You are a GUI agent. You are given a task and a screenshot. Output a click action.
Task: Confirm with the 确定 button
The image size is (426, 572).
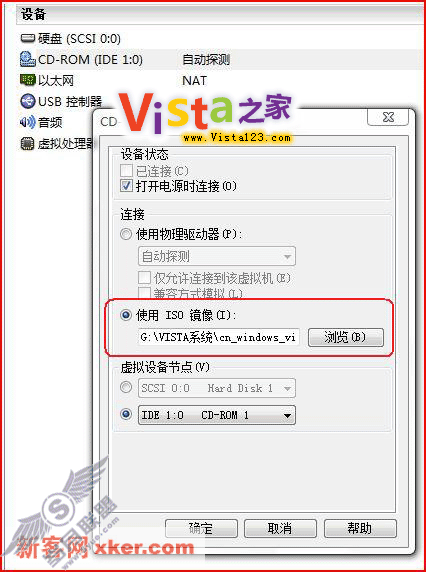[201, 528]
